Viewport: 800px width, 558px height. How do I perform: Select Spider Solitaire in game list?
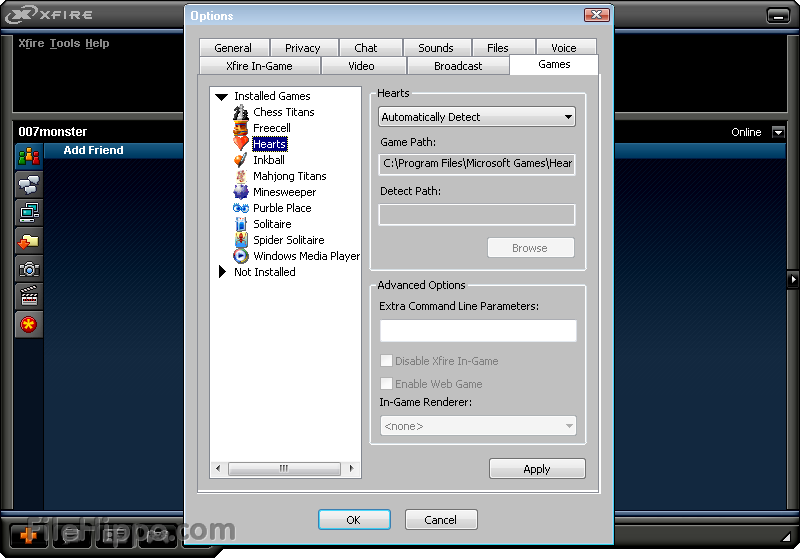tap(289, 240)
